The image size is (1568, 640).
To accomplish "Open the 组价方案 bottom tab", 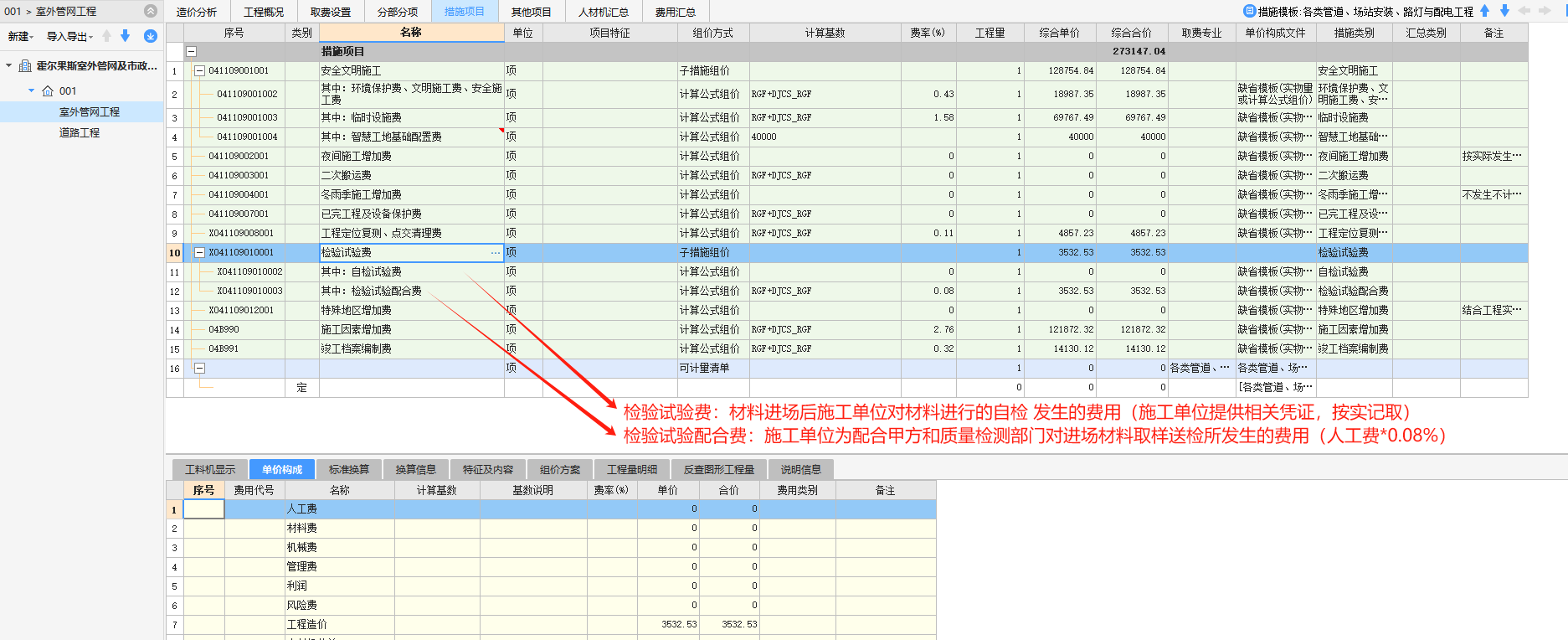I will [560, 469].
